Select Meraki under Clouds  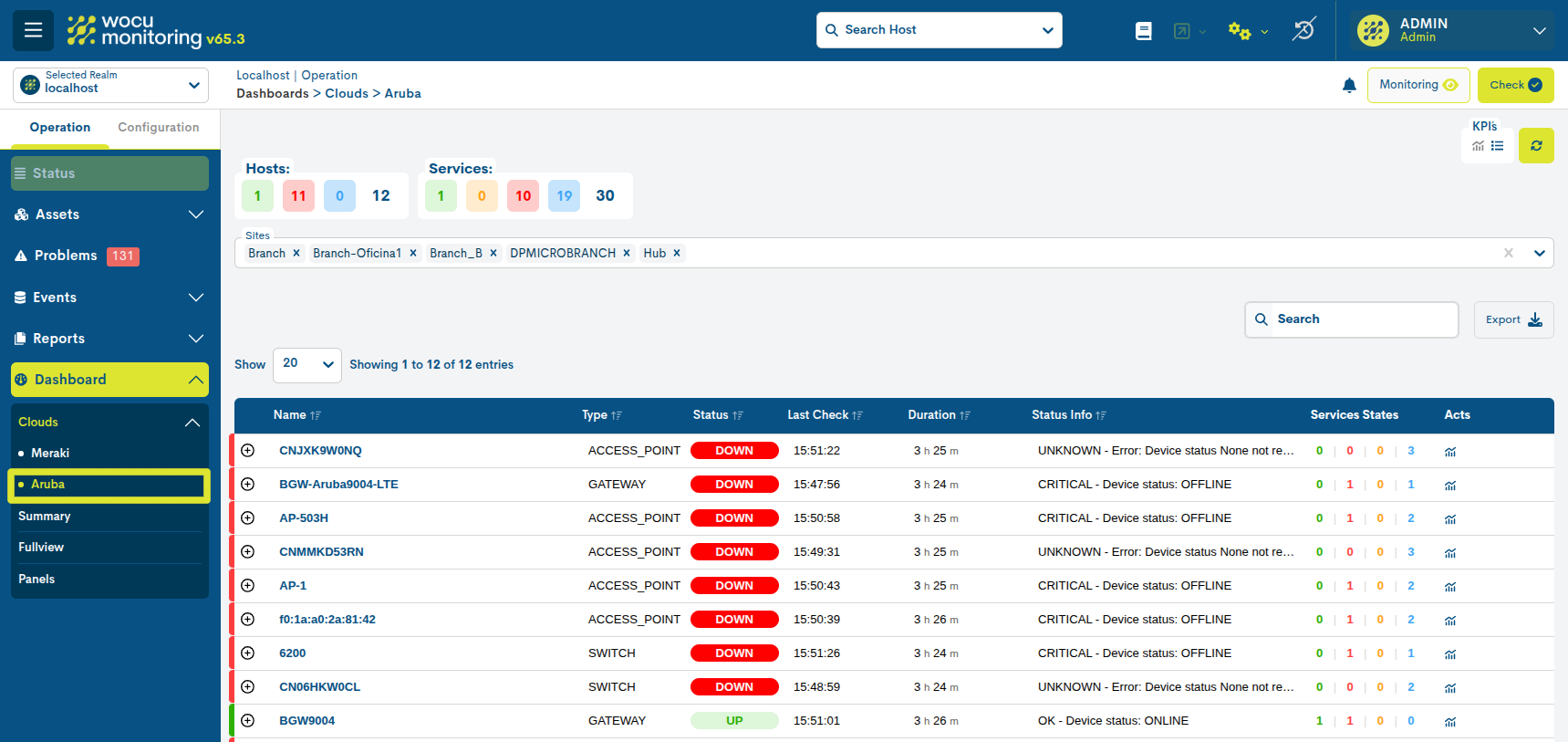(x=50, y=454)
